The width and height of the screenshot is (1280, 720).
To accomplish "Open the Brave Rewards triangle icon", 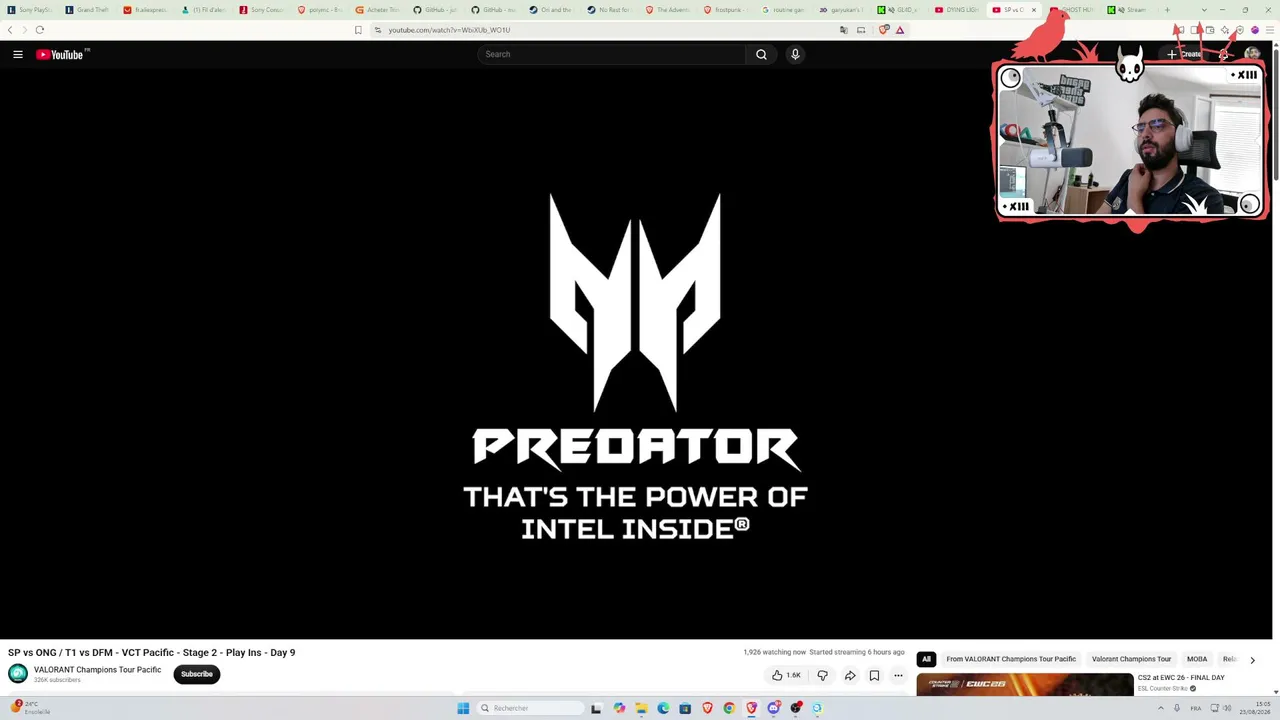I will 900,30.
